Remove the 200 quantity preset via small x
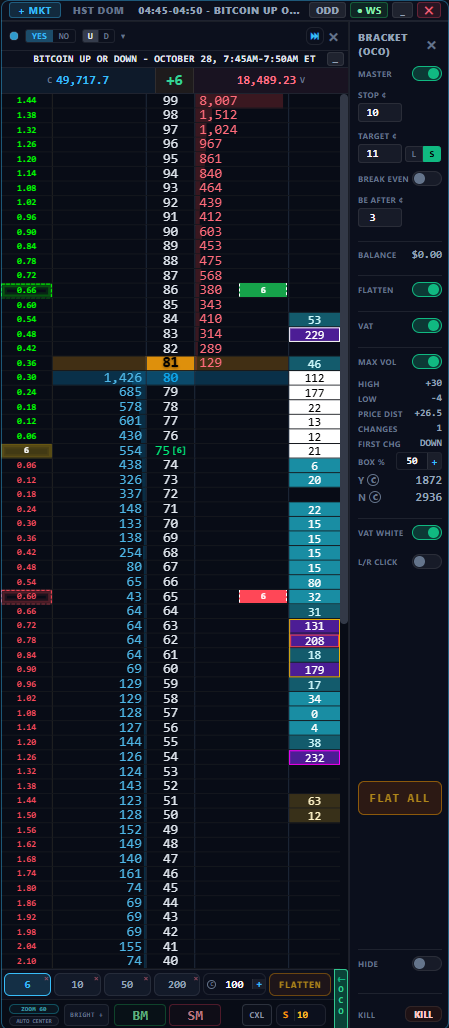 click(196, 978)
